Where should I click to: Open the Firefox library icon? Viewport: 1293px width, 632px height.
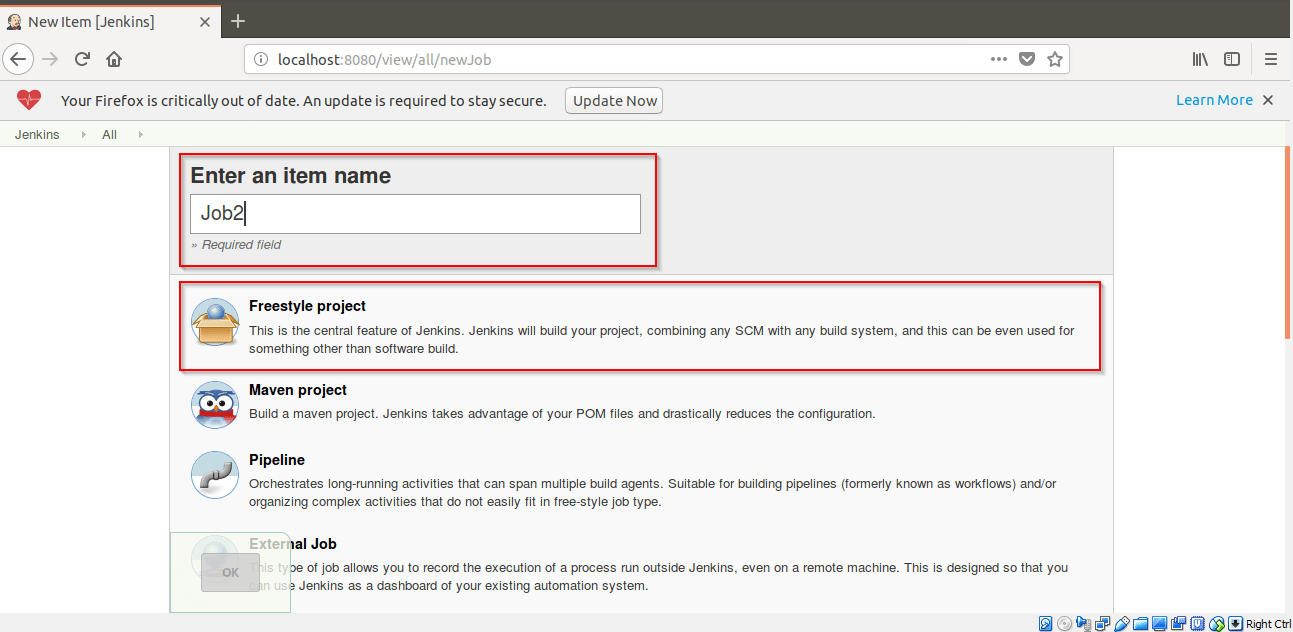click(1200, 59)
